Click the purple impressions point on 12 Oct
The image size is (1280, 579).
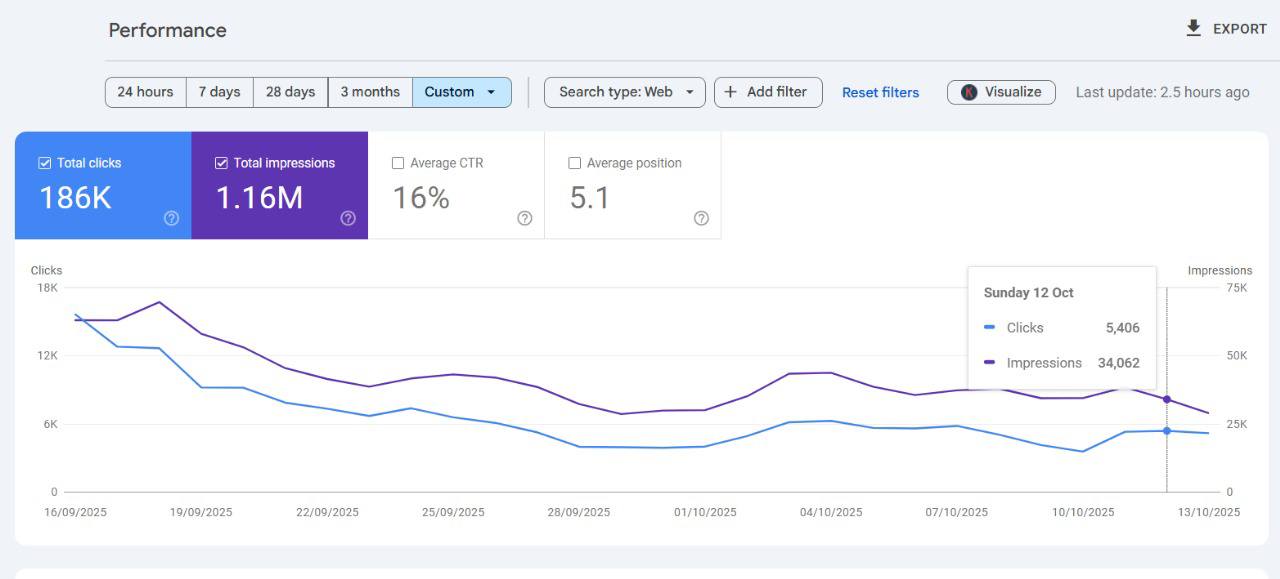click(x=1167, y=399)
